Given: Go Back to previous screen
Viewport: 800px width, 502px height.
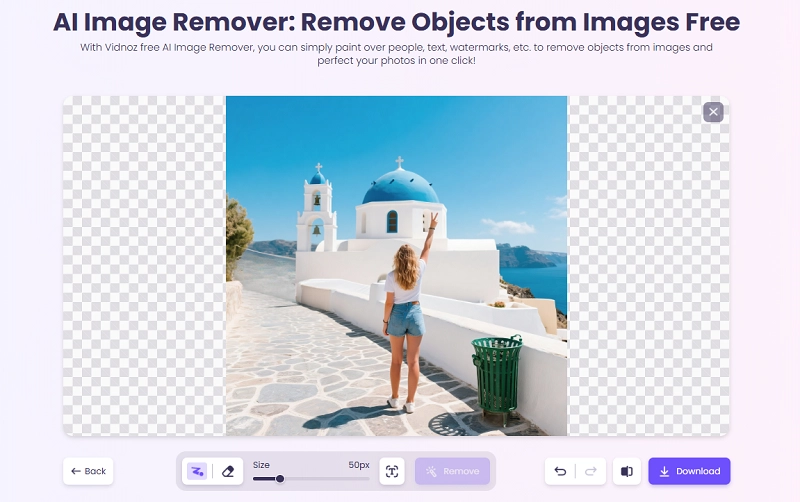Looking at the screenshot, I should [x=88, y=471].
